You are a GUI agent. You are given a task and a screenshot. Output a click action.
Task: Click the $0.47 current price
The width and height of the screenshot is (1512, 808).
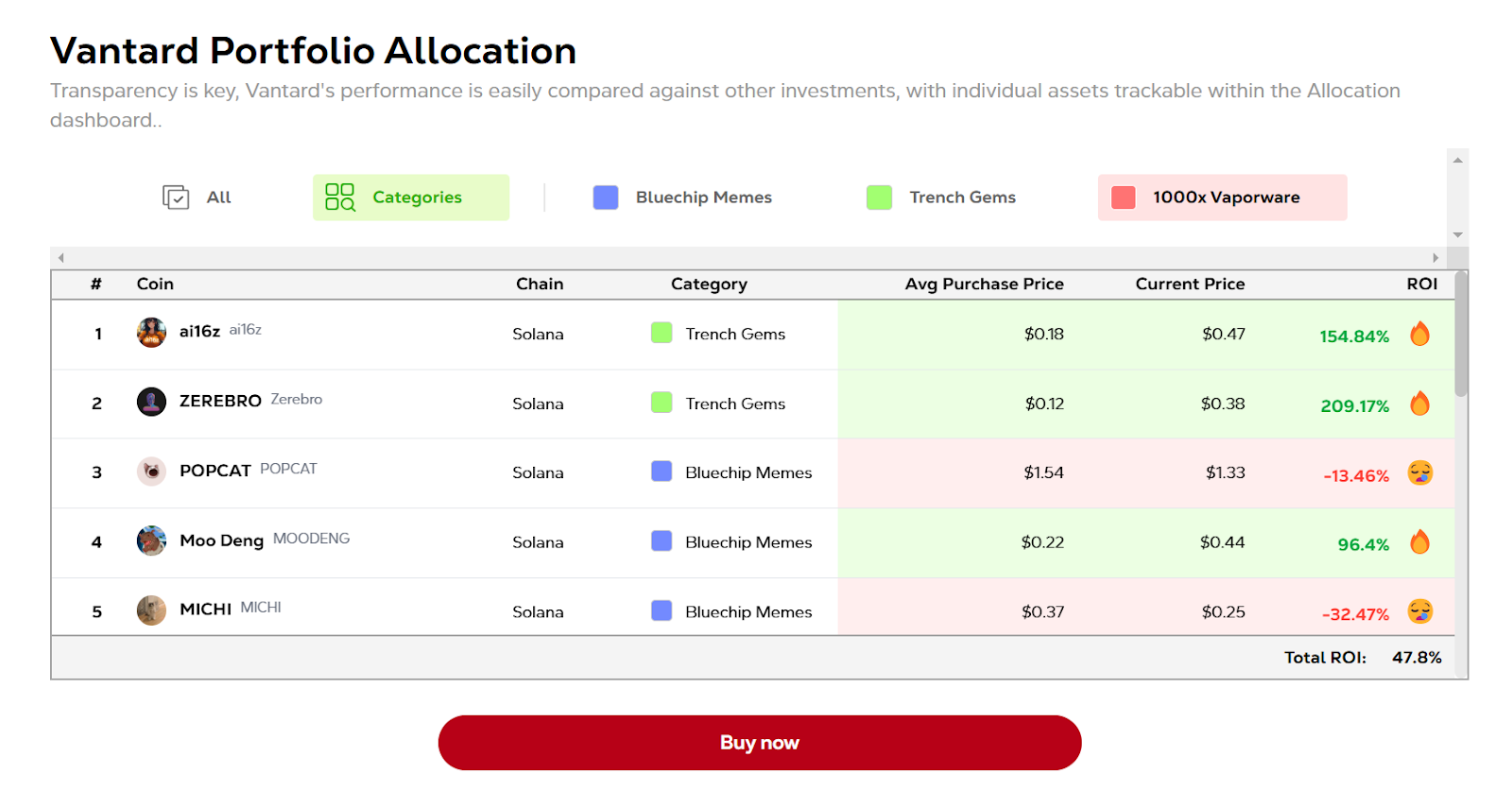(x=1224, y=334)
